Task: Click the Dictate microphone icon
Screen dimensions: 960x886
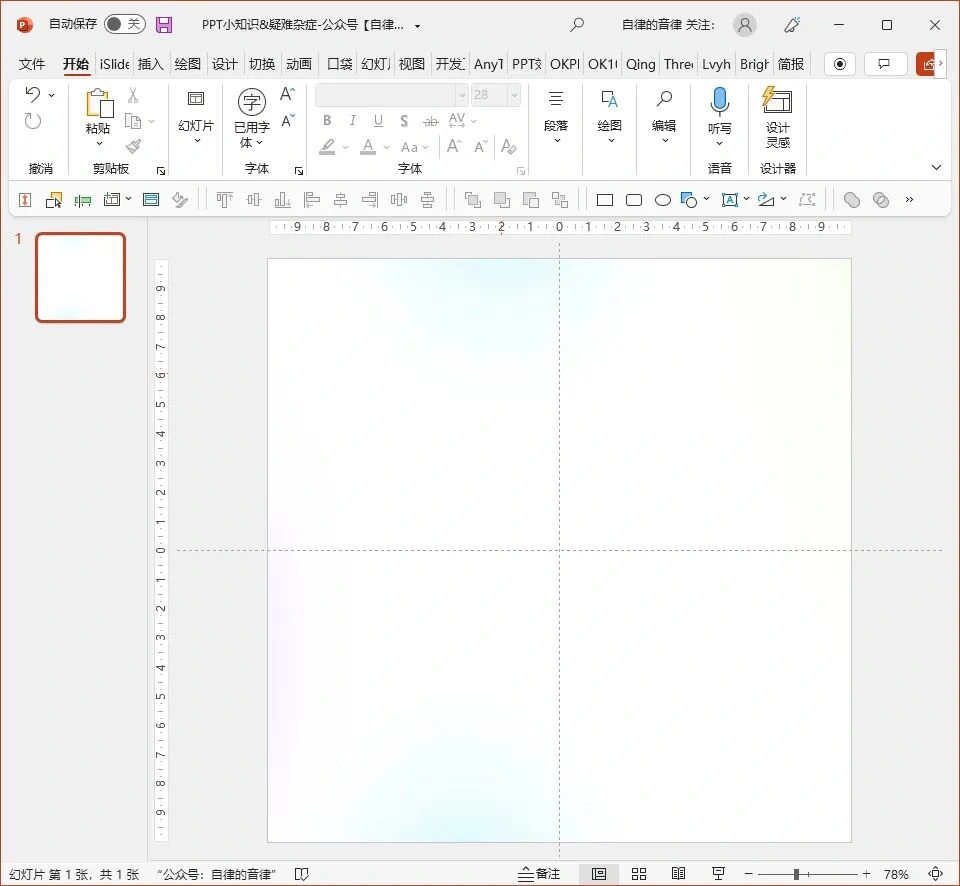Action: click(719, 102)
